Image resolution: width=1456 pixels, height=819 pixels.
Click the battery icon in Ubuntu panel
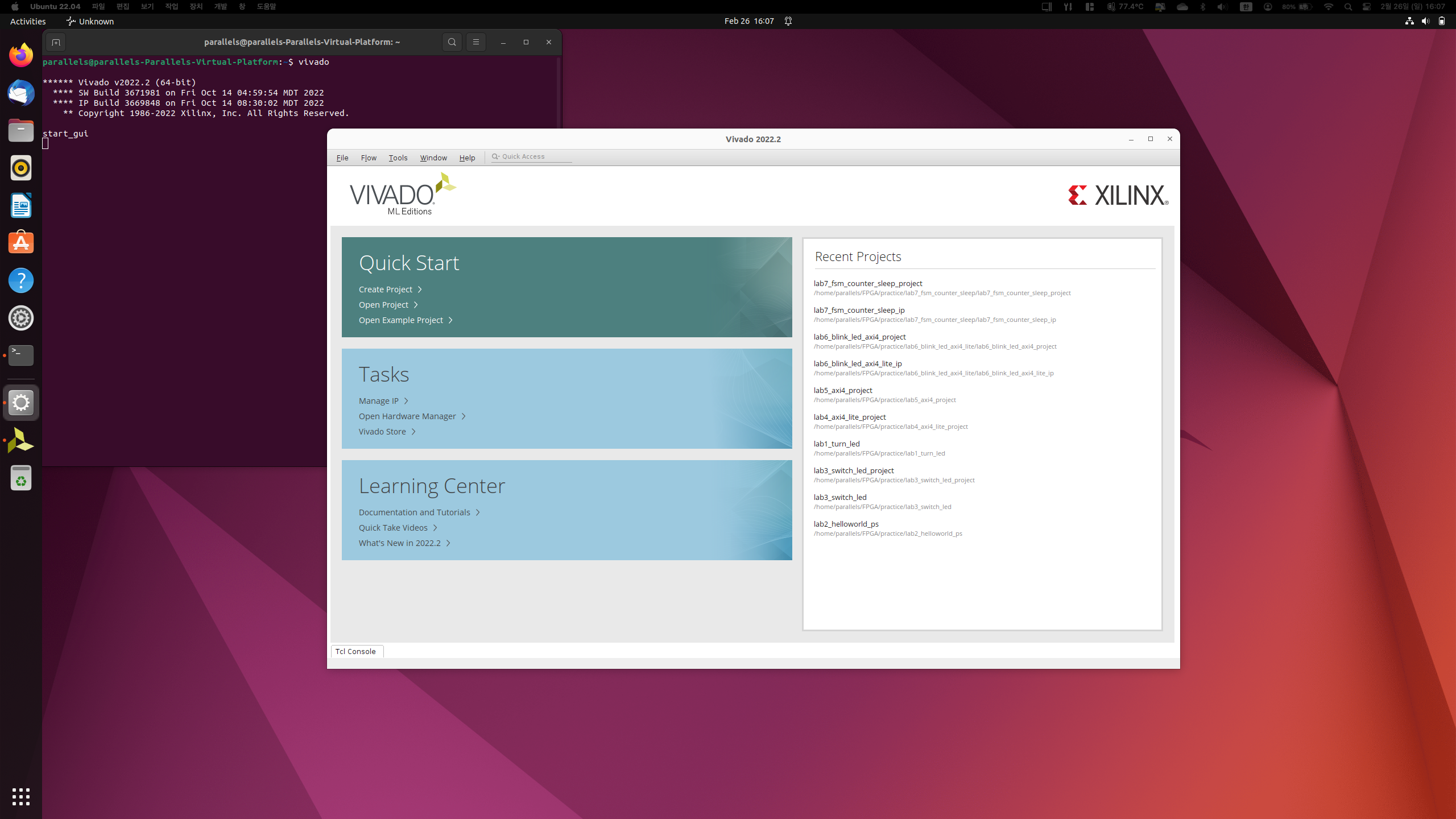1442,21
